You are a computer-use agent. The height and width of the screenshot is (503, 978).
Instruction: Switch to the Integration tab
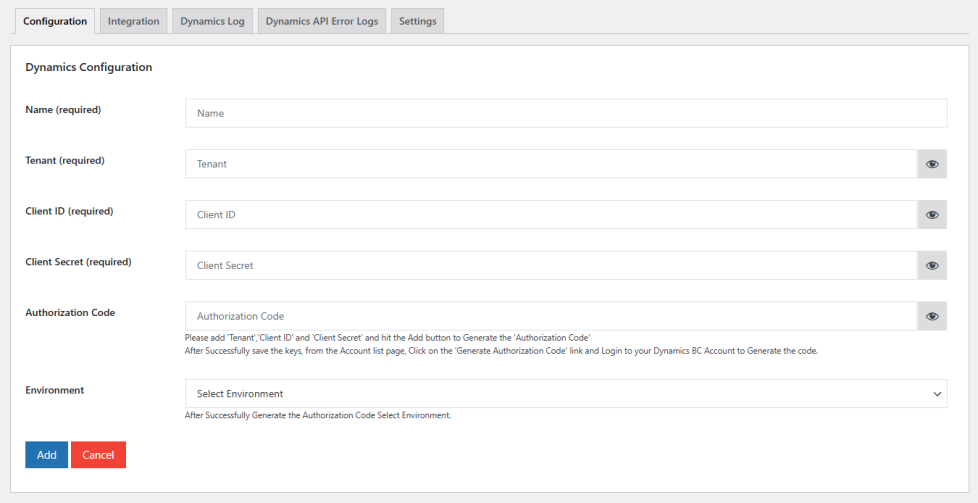coord(133,21)
